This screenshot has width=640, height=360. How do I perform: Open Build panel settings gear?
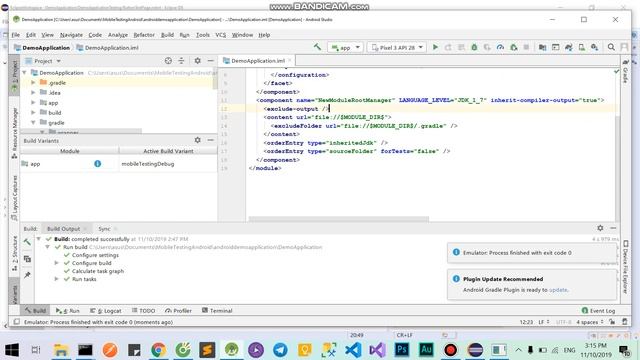point(600,228)
